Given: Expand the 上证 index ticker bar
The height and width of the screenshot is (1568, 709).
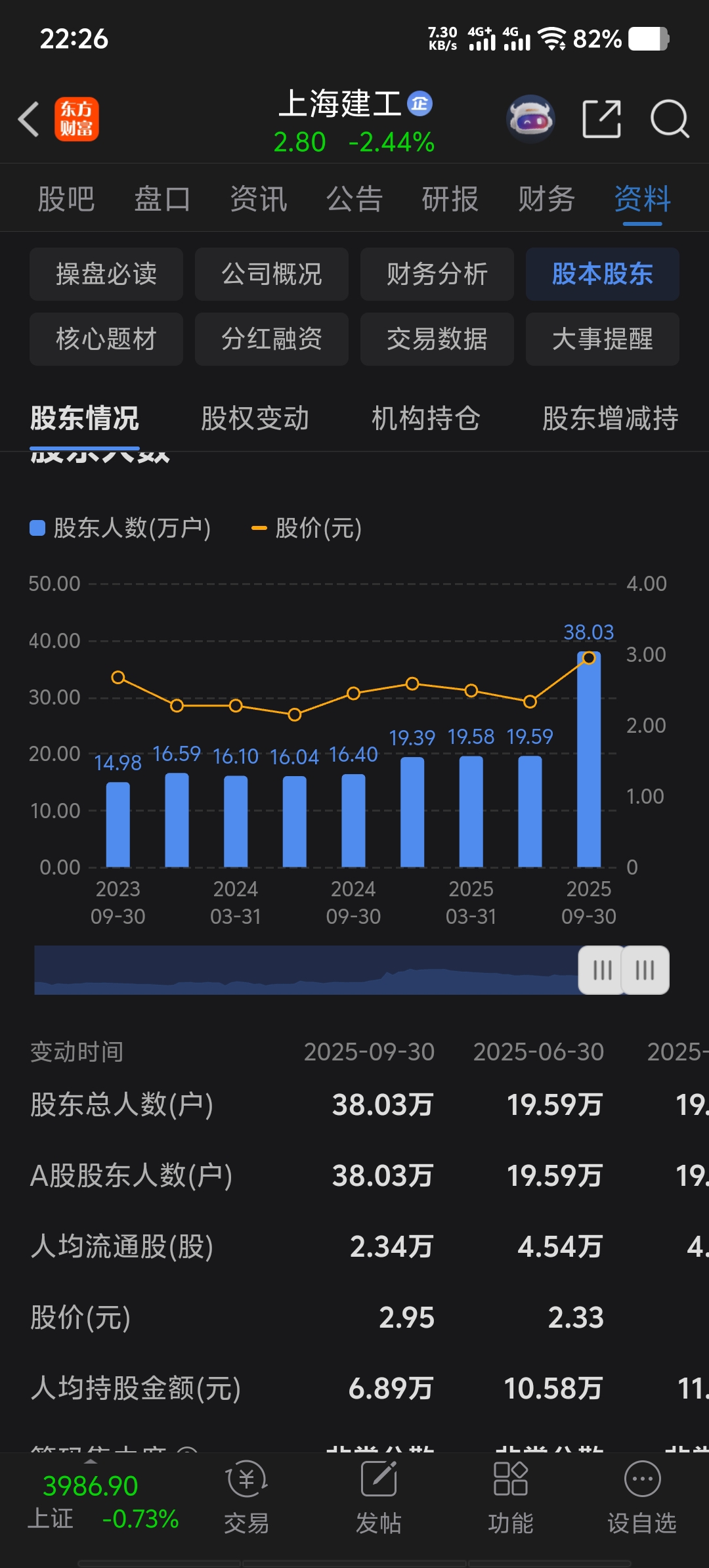Looking at the screenshot, I should click(103, 1502).
